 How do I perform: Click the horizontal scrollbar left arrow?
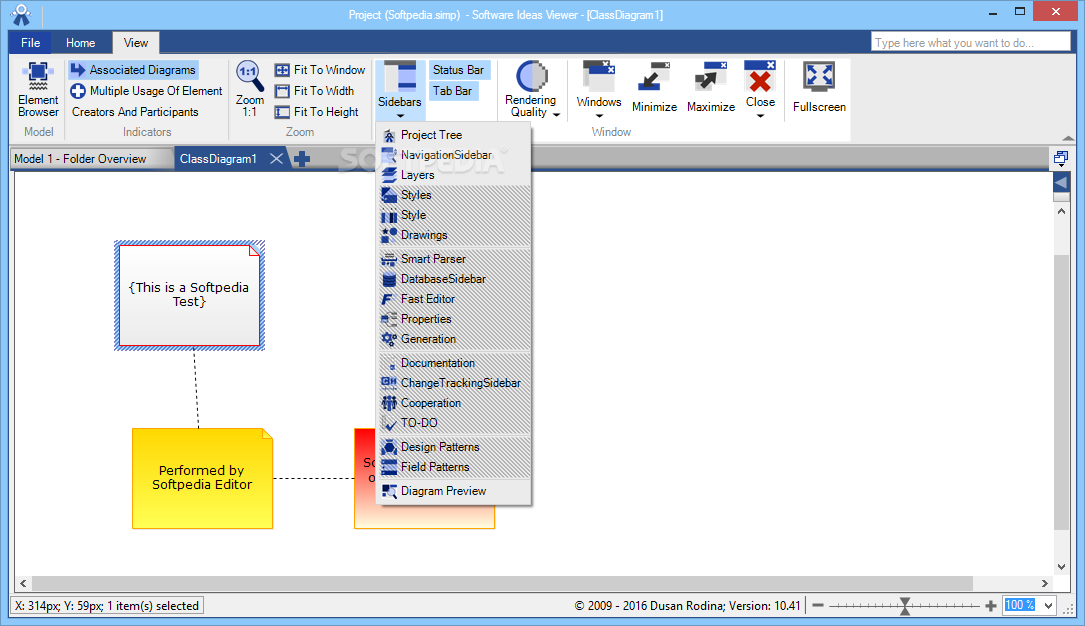23,583
